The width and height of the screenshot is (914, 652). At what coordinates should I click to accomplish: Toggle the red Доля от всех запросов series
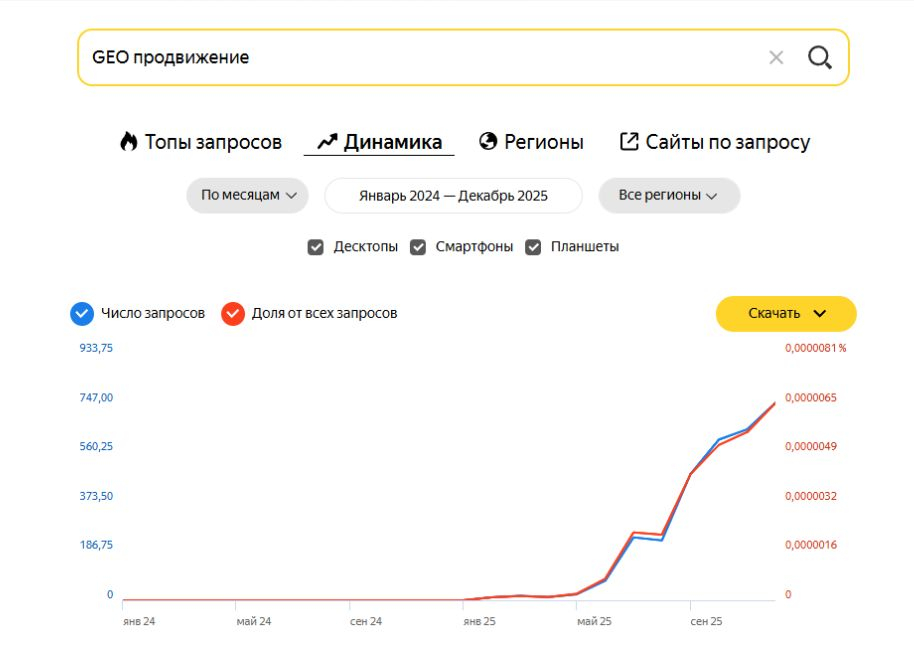233,314
